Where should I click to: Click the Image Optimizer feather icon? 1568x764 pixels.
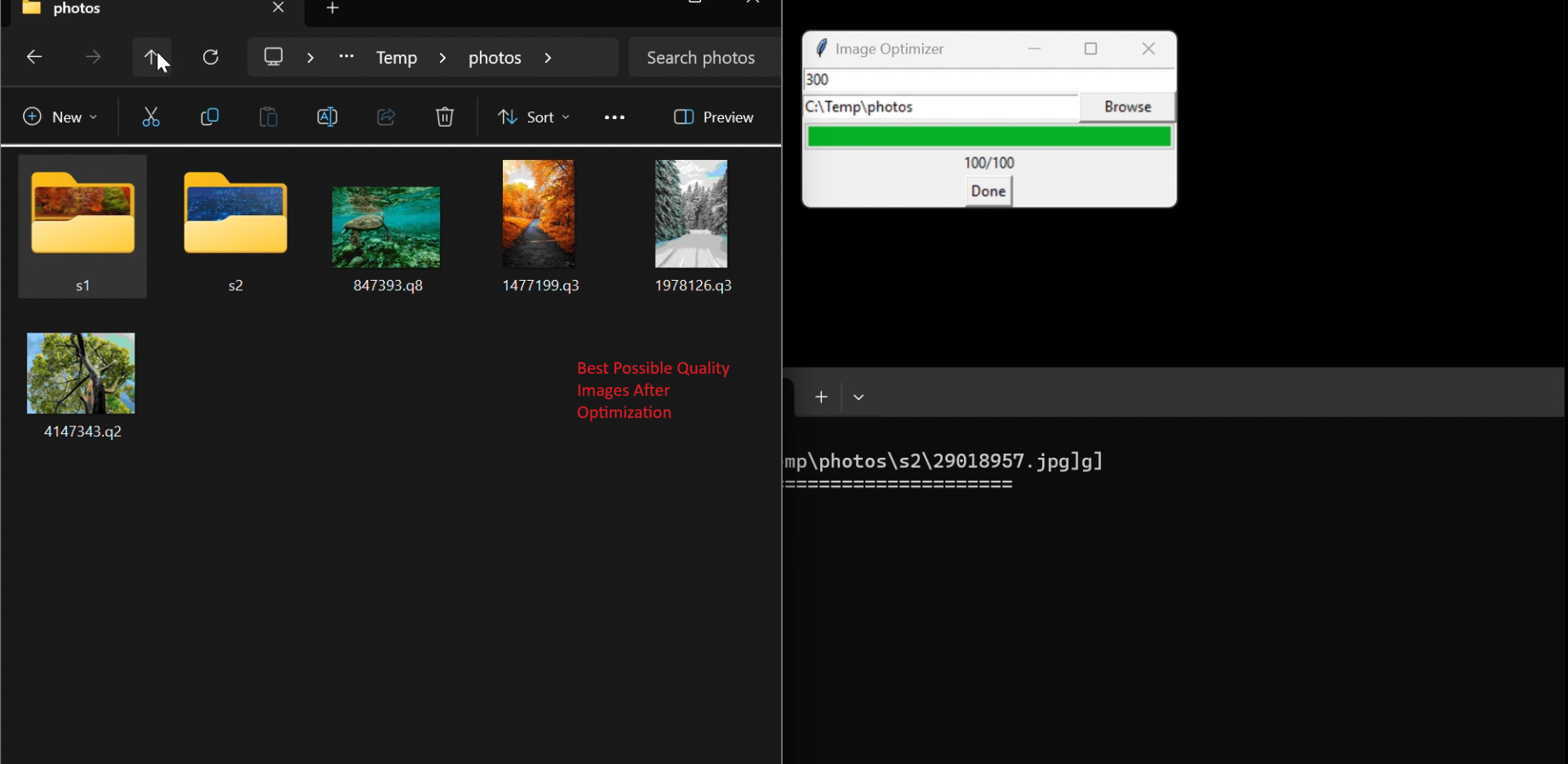click(x=821, y=49)
